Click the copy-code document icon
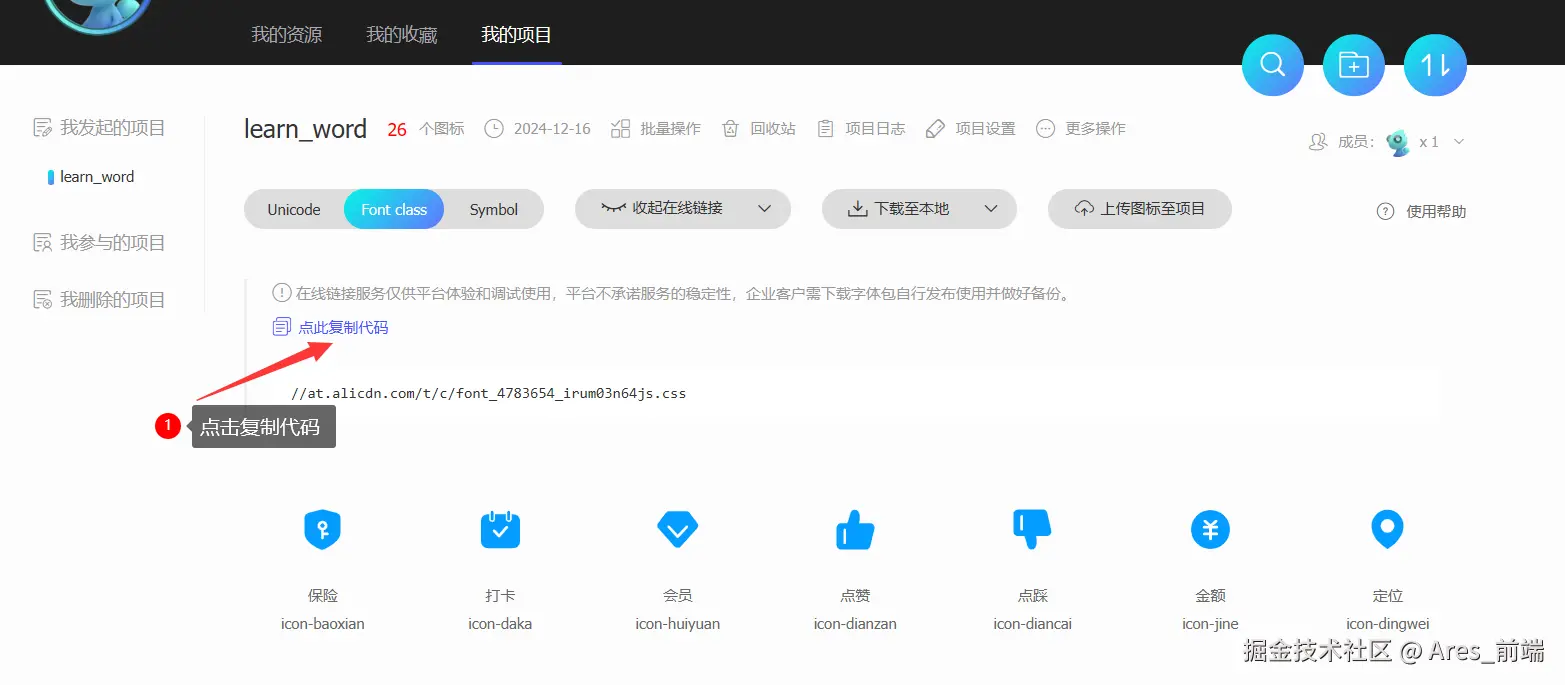 point(282,327)
